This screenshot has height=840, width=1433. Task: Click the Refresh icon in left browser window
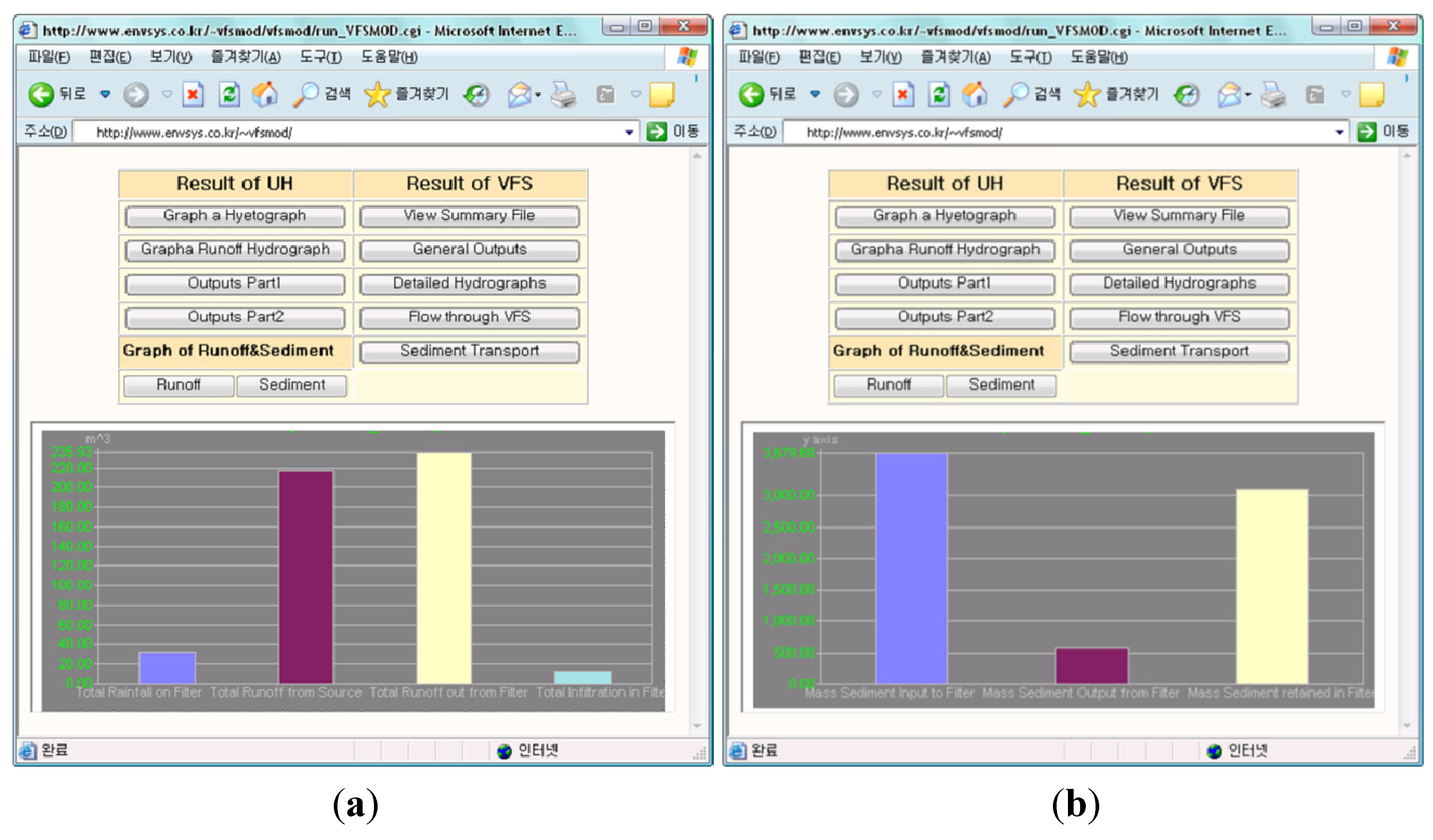click(x=229, y=94)
